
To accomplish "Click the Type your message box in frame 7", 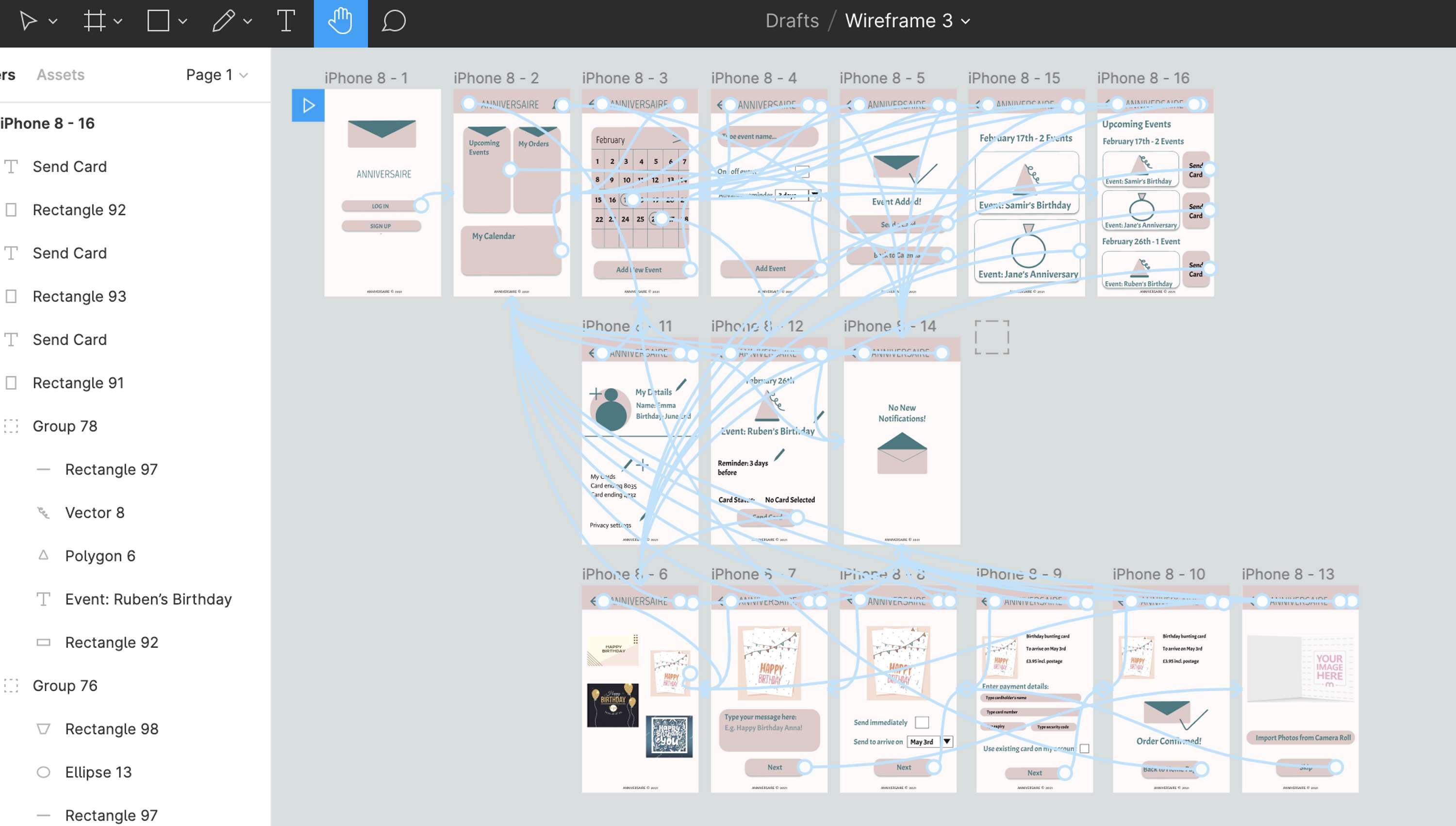I will (x=769, y=730).
